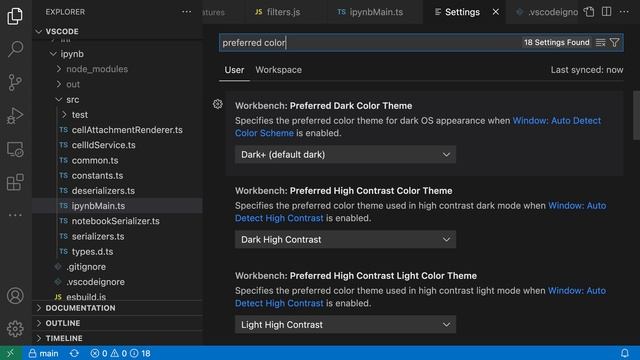
Task: Open the Extensions view
Action: click(x=15, y=182)
